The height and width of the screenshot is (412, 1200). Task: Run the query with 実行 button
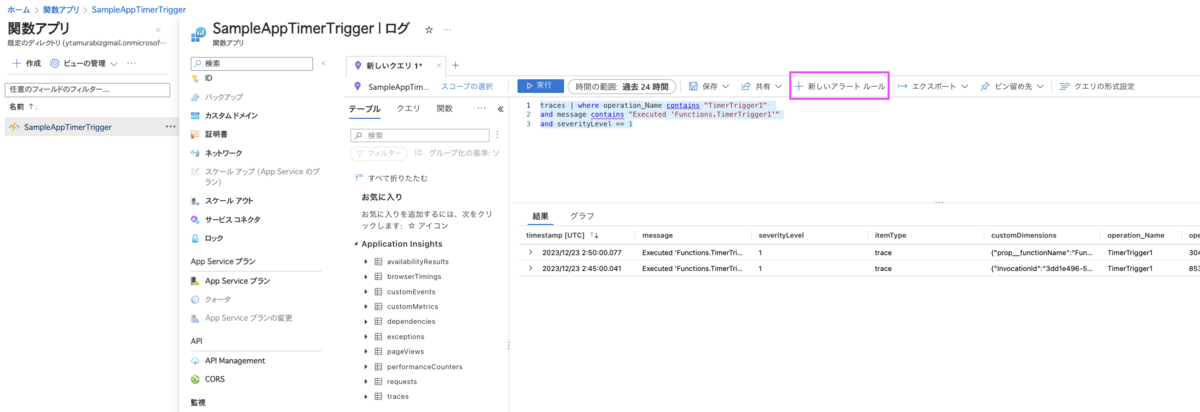(x=540, y=86)
